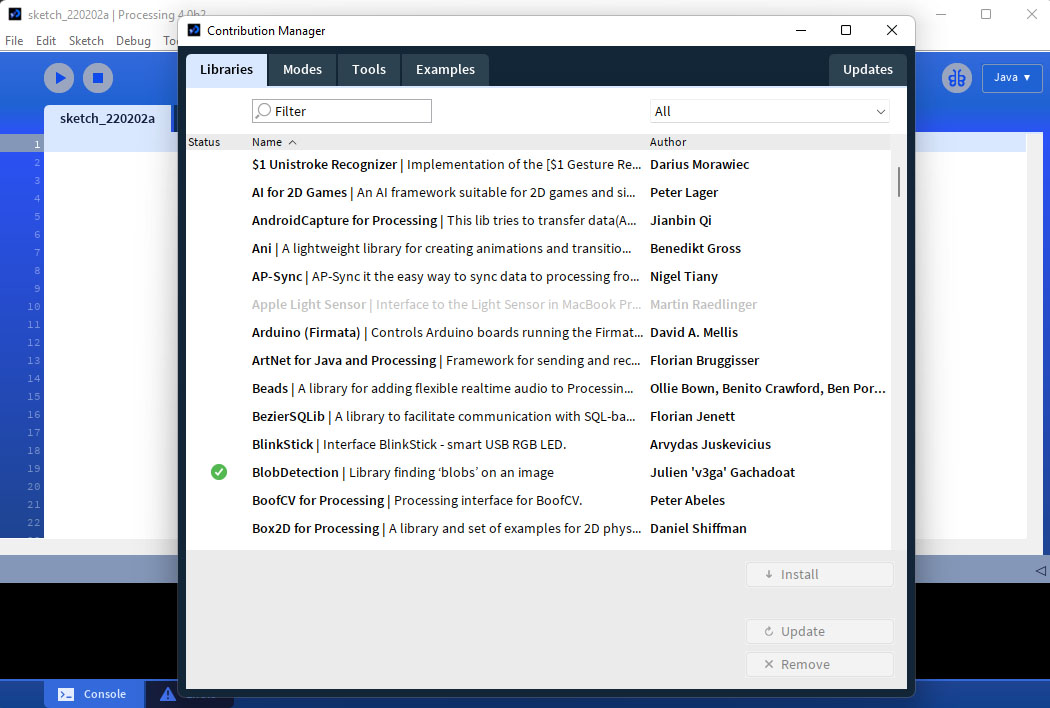The height and width of the screenshot is (708, 1050).
Task: Click the collapse arrow on console panel
Action: [x=1040, y=570]
